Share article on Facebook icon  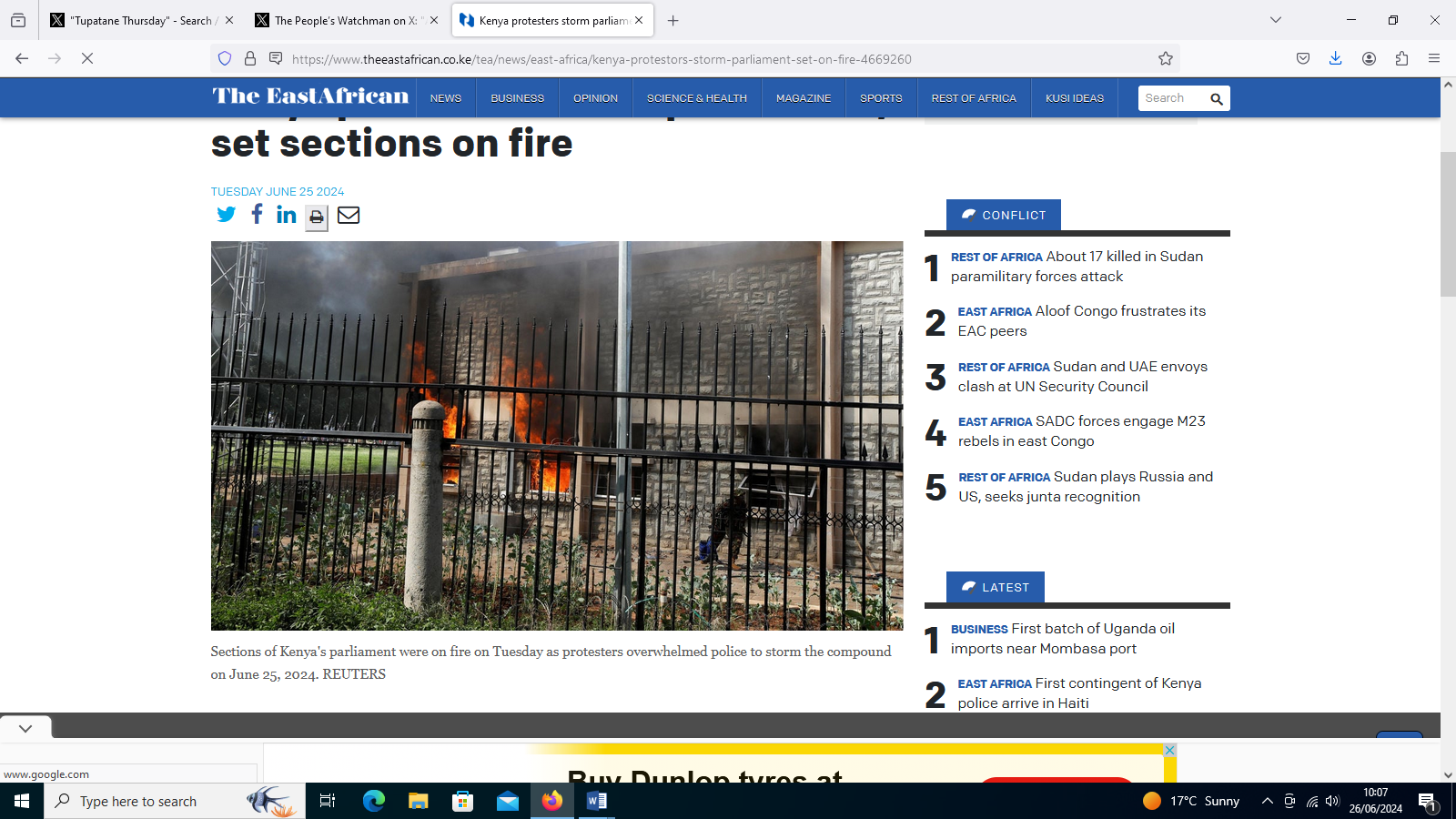[258, 214]
